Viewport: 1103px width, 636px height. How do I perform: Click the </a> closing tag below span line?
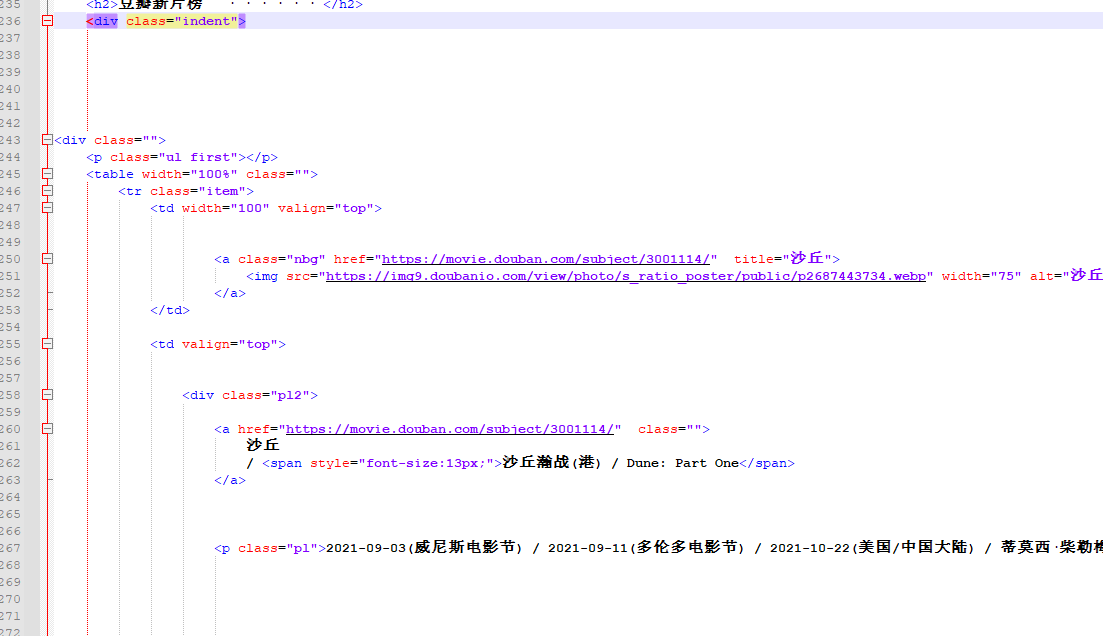[230, 481]
